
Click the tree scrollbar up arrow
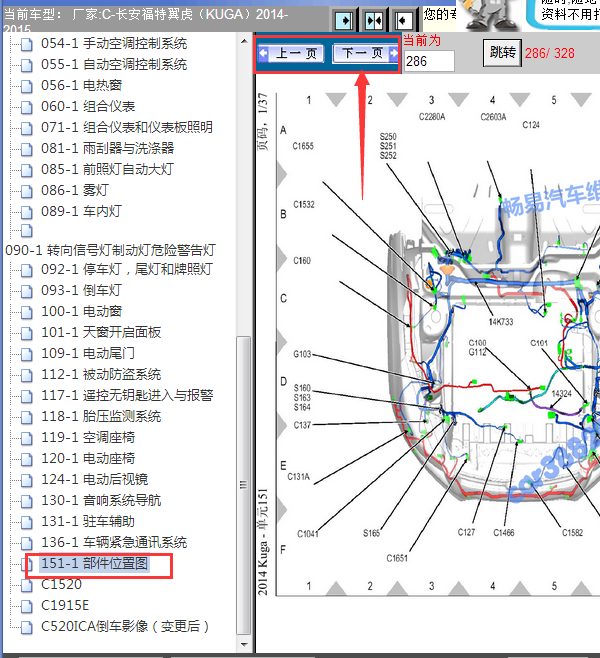[244, 41]
